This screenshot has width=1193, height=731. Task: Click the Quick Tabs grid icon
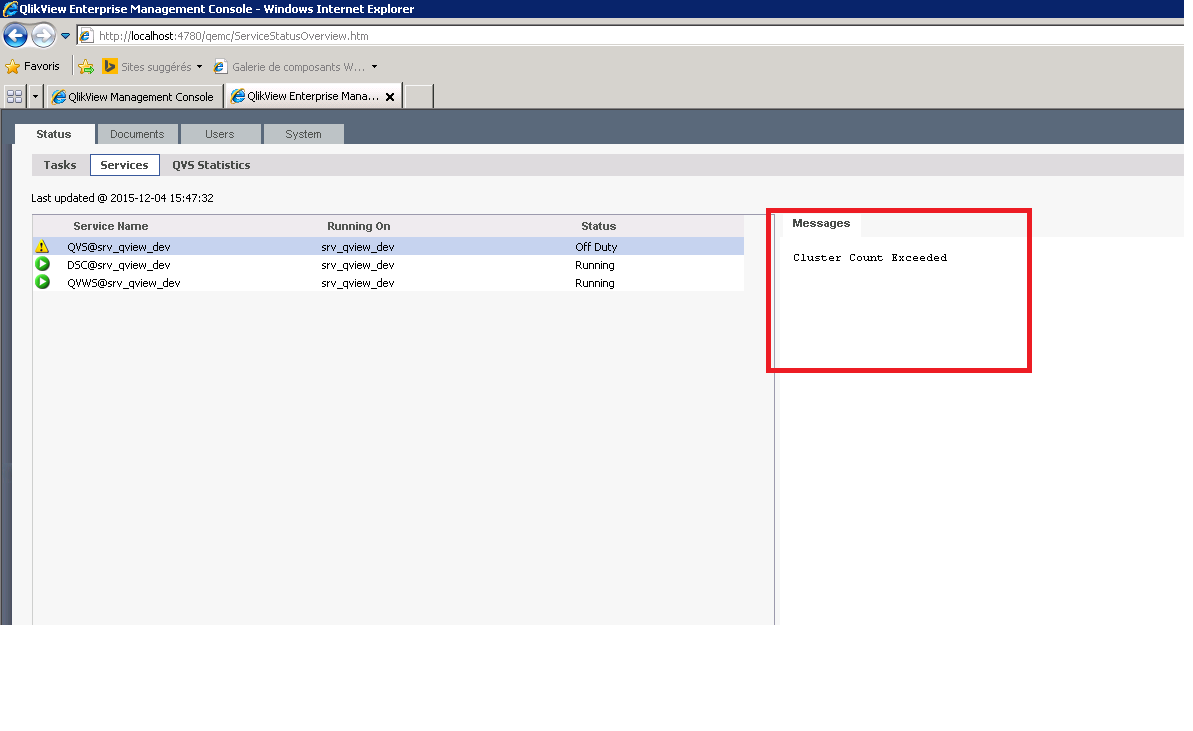(x=14, y=97)
